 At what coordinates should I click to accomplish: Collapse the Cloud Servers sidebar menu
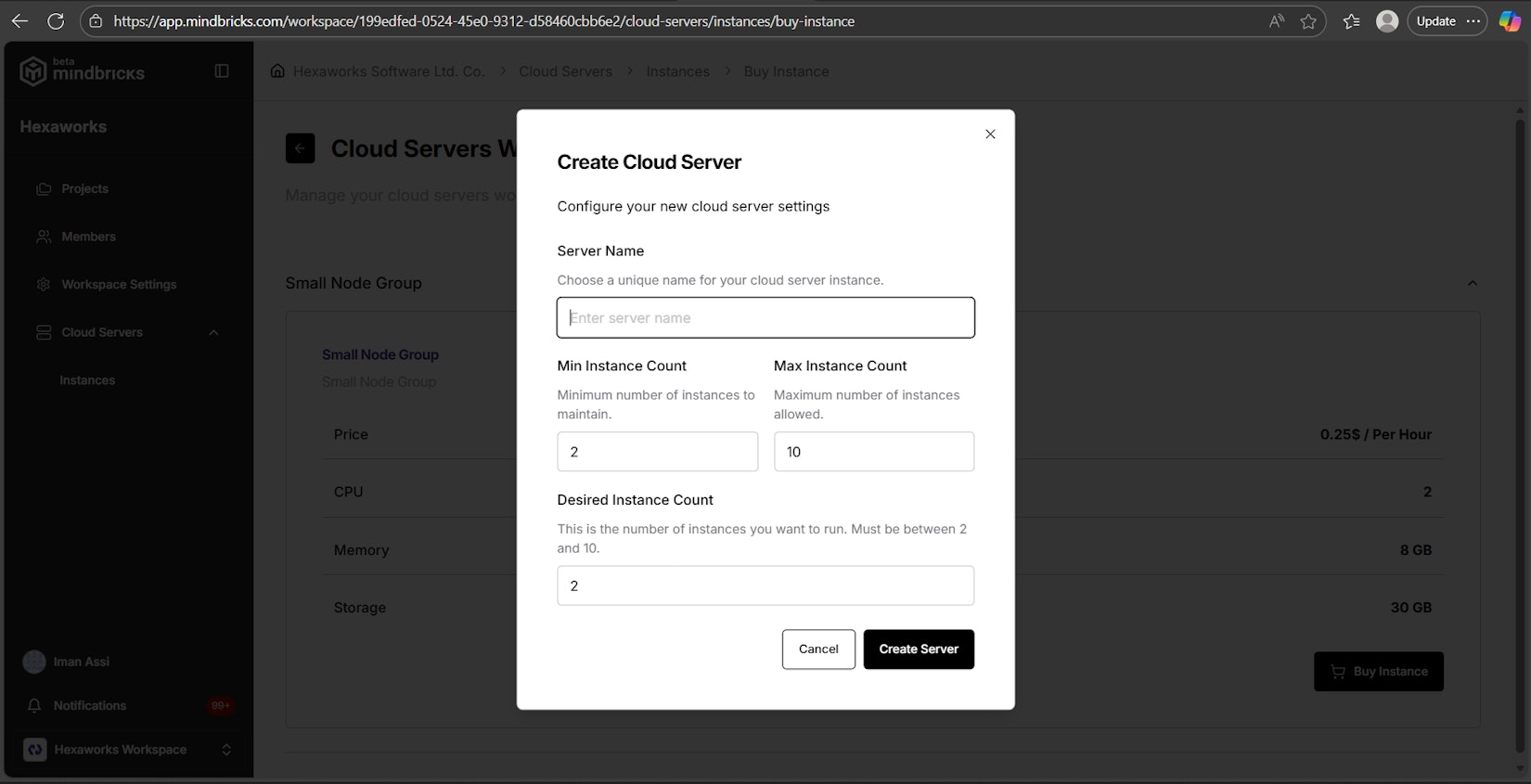pos(213,333)
